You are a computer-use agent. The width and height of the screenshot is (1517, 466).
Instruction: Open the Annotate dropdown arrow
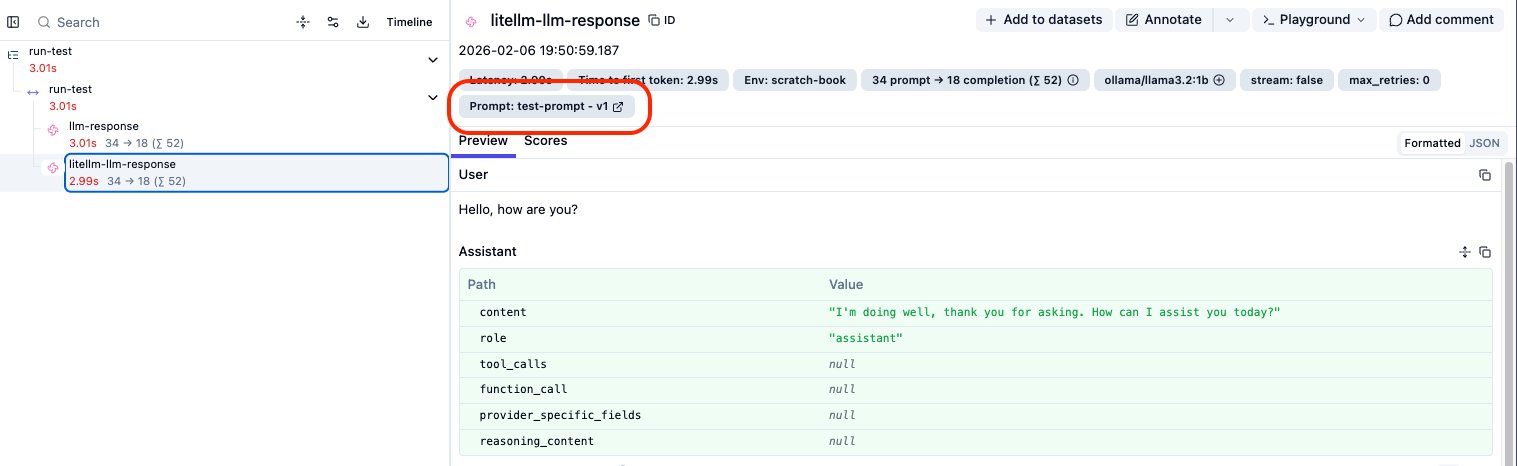point(1230,20)
